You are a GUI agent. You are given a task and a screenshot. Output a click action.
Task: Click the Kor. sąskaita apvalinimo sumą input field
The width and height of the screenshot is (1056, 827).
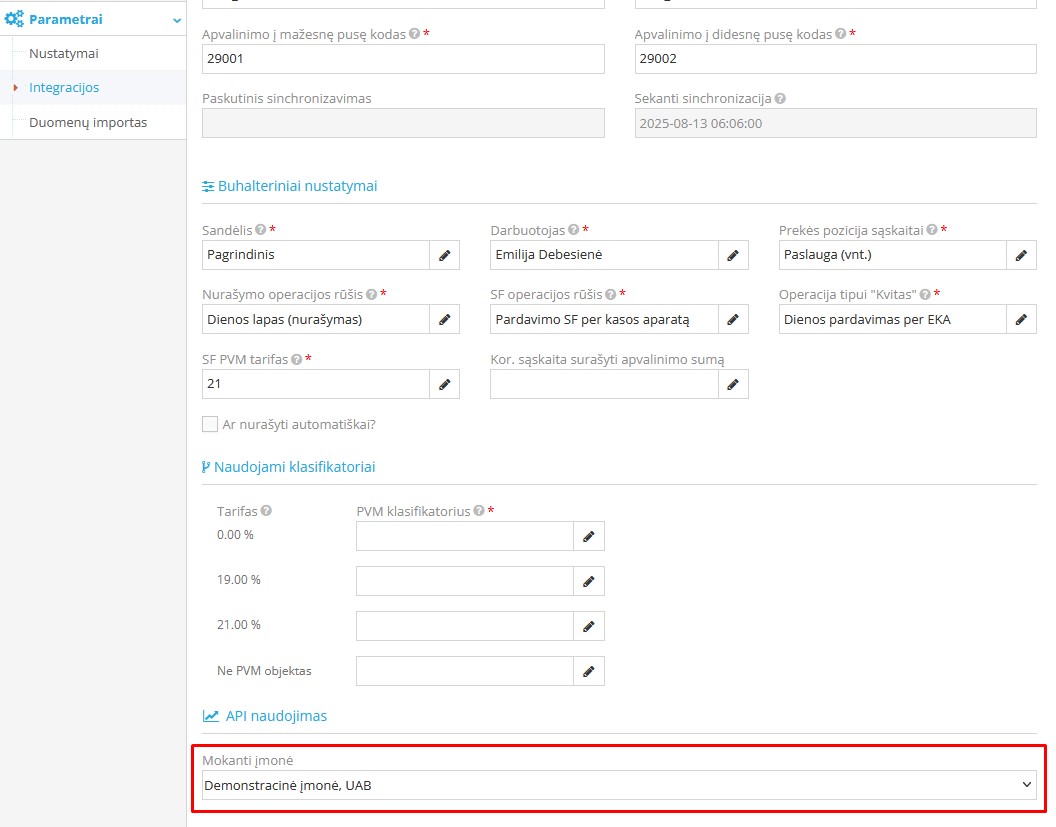click(x=604, y=384)
